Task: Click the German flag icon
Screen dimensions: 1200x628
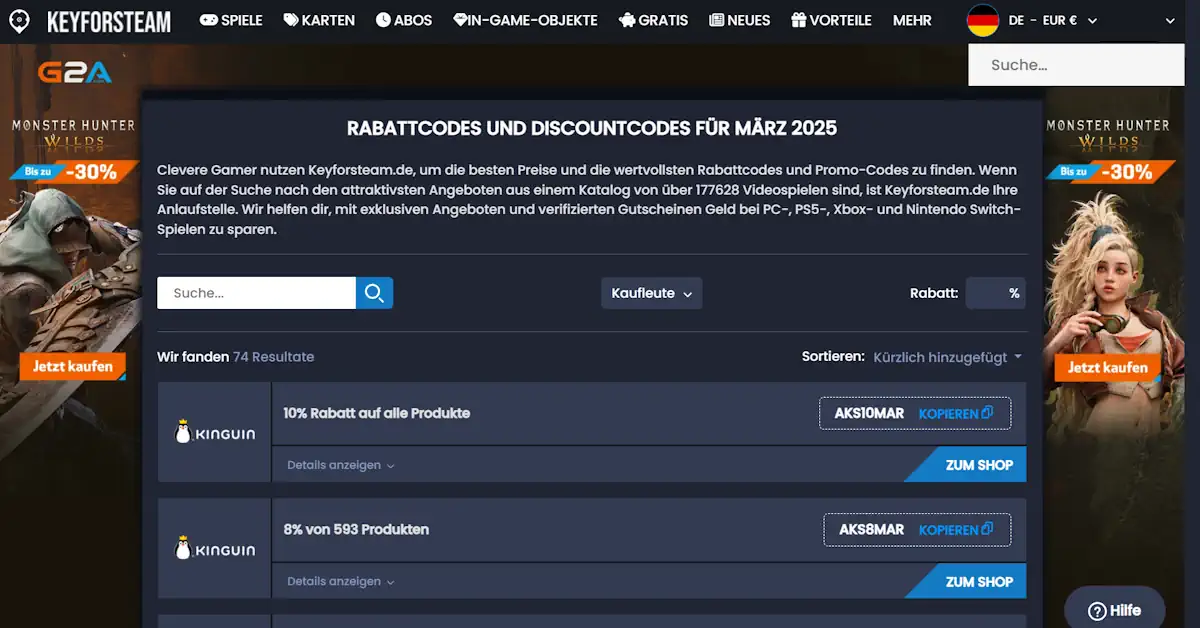Action: tap(982, 21)
